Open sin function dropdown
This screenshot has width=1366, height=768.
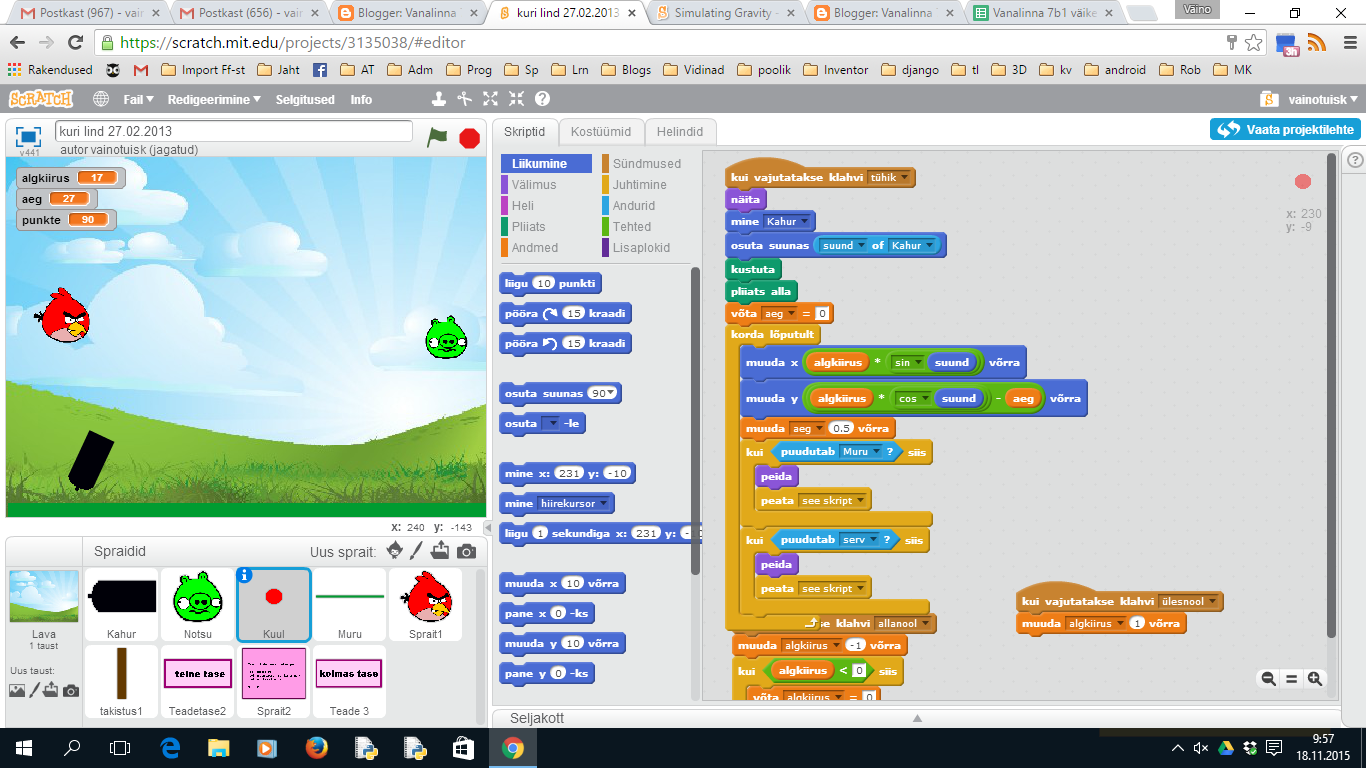907,363
